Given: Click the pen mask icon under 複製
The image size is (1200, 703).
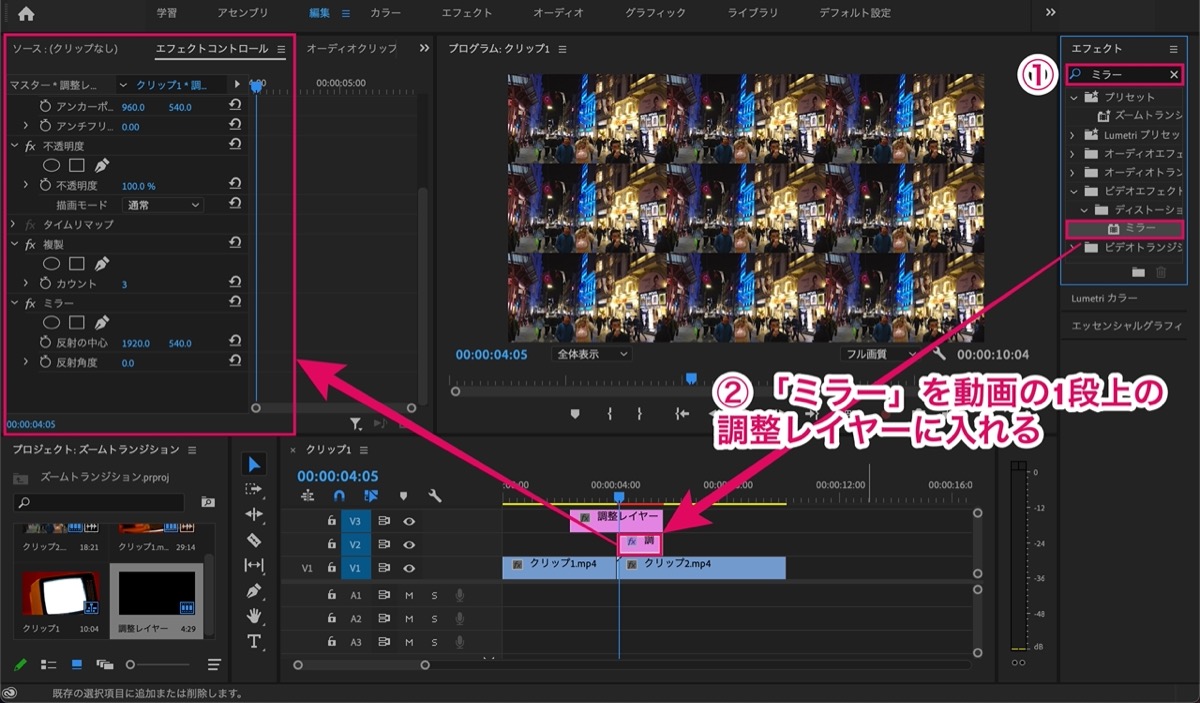Looking at the screenshot, I should pos(101,263).
